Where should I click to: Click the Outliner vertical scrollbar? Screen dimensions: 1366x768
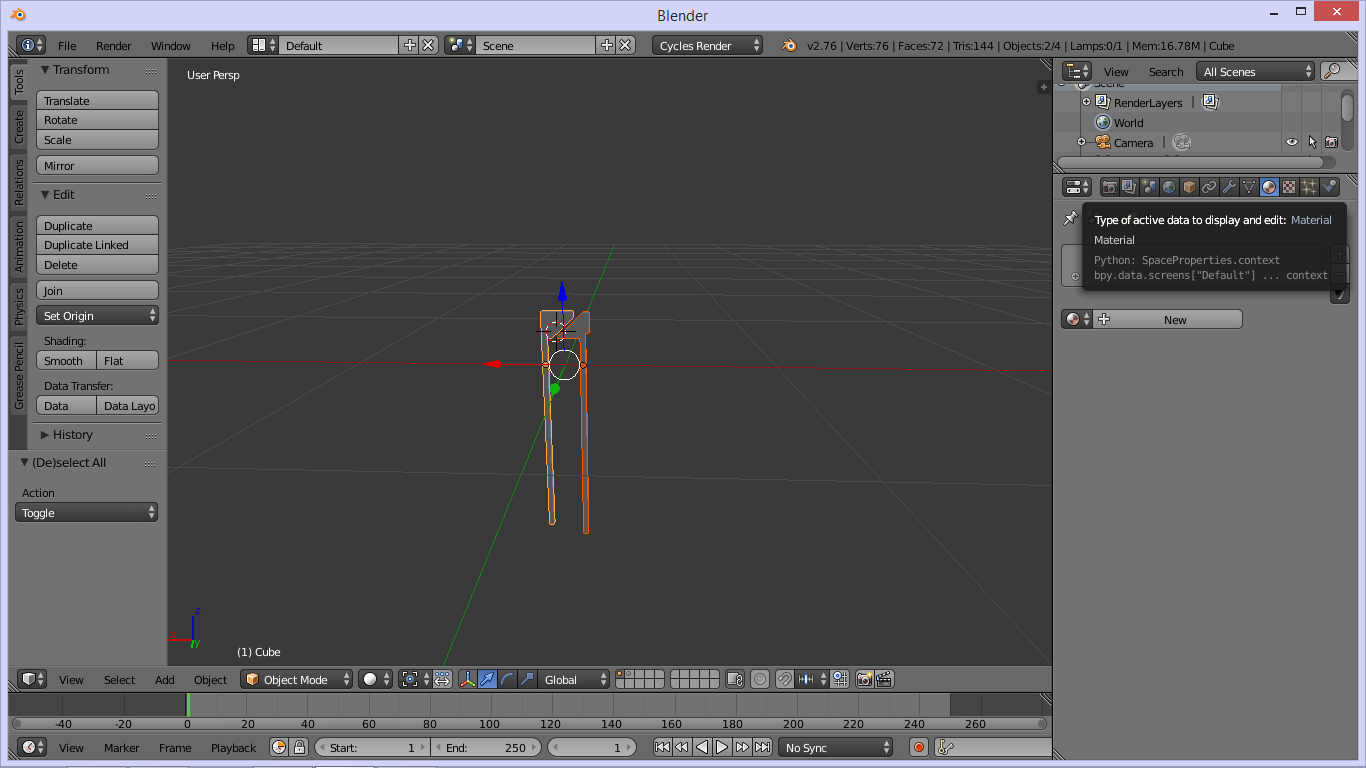click(x=1347, y=107)
